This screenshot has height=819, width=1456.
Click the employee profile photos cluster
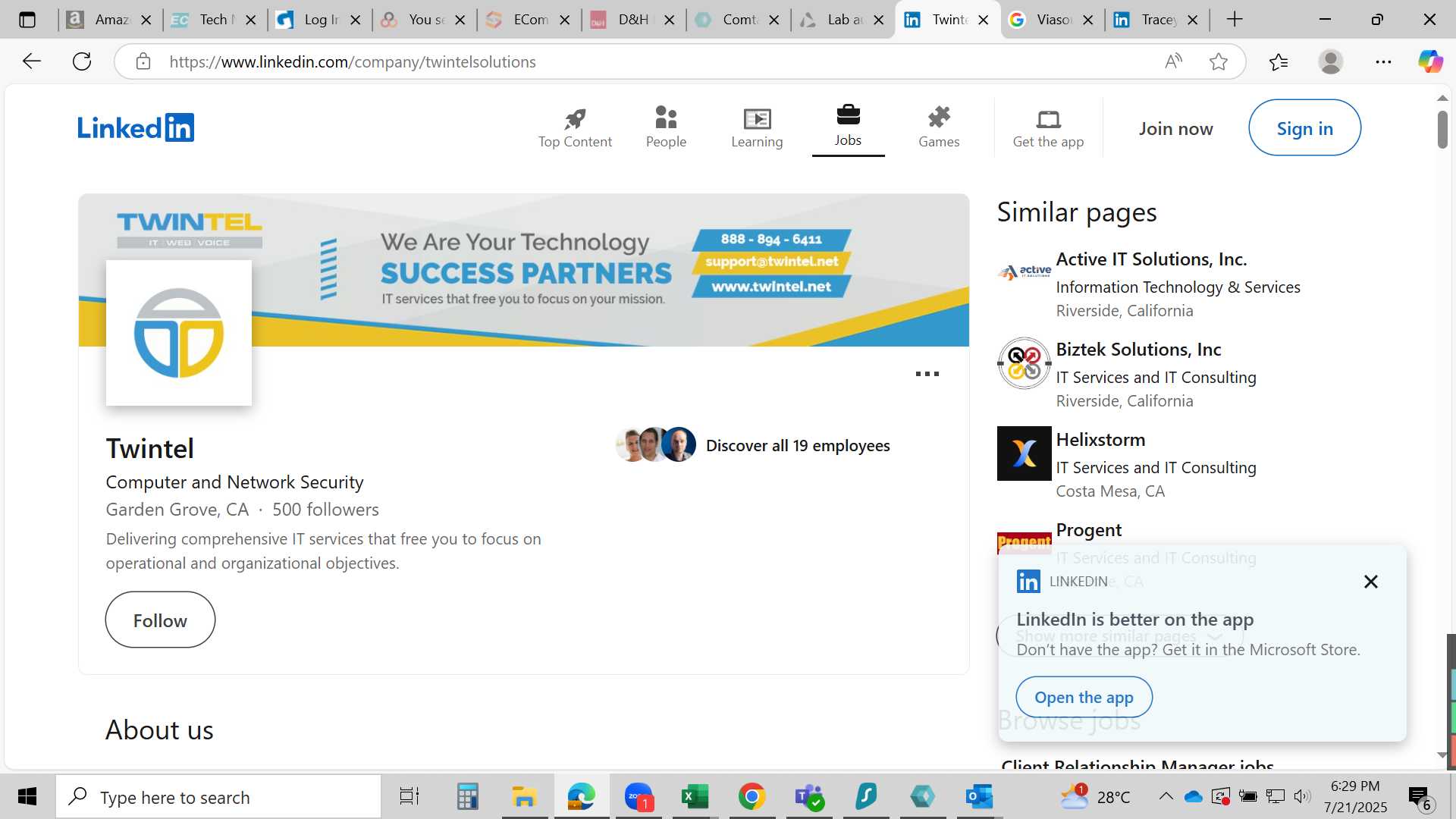655,445
